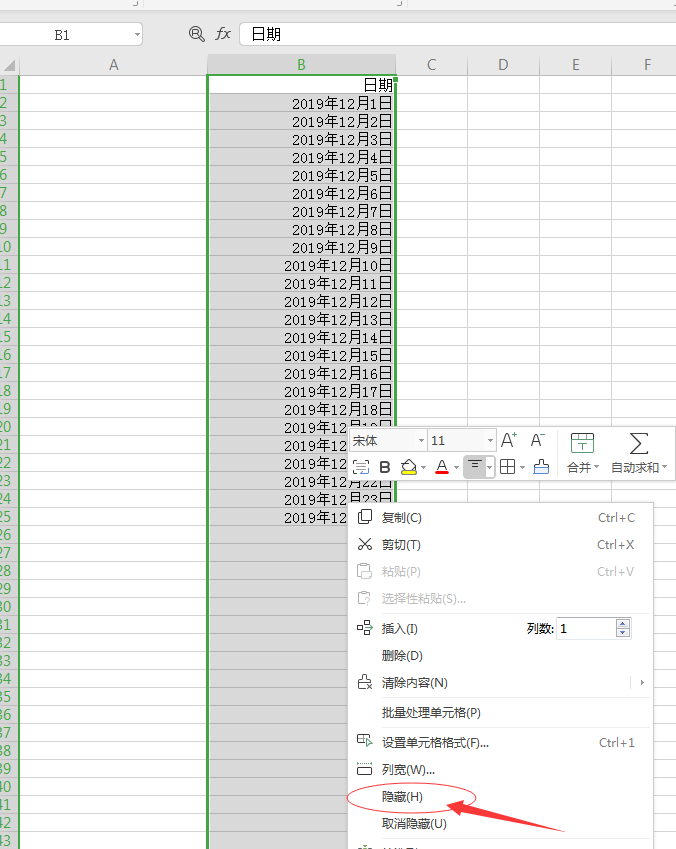Expand alignment options dropdown arrow
Viewport: 676px width, 849px height.
pos(490,467)
